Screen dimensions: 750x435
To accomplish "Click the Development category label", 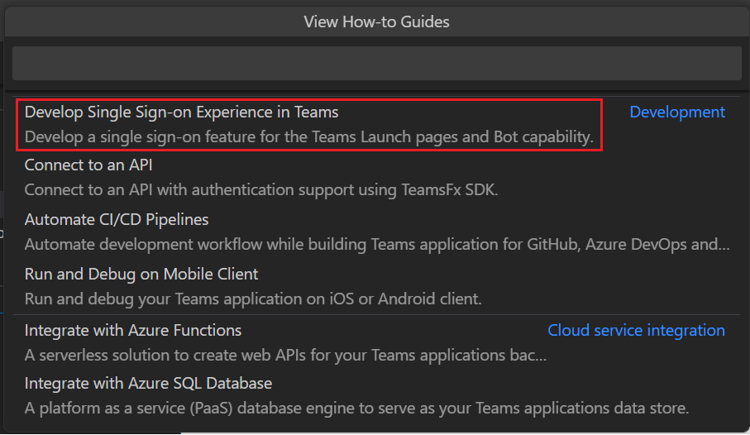I will 677,112.
